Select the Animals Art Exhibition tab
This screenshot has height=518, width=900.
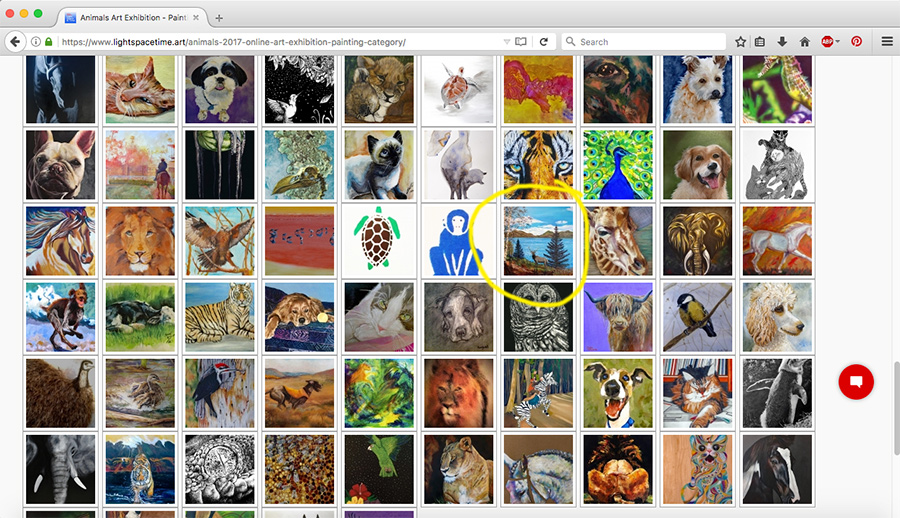132,18
